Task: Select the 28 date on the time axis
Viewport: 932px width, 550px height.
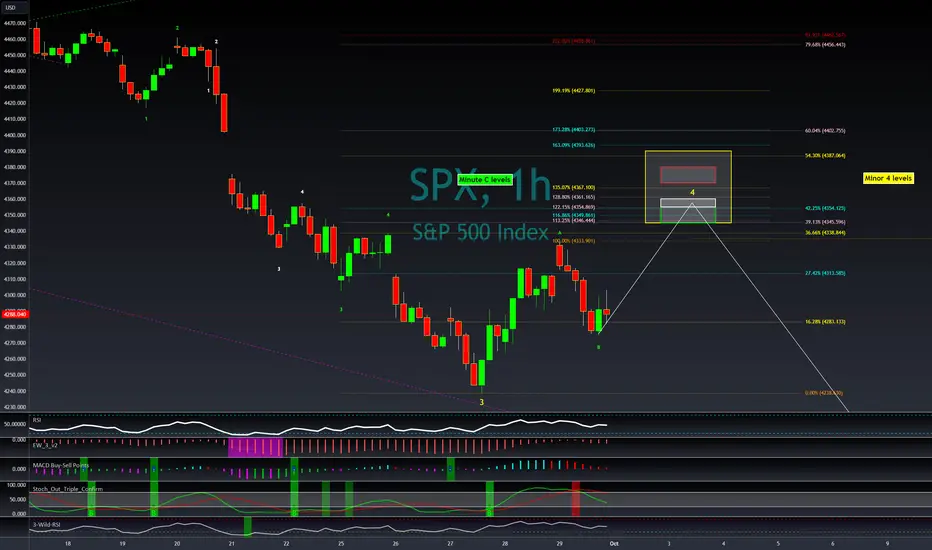Action: 505,543
